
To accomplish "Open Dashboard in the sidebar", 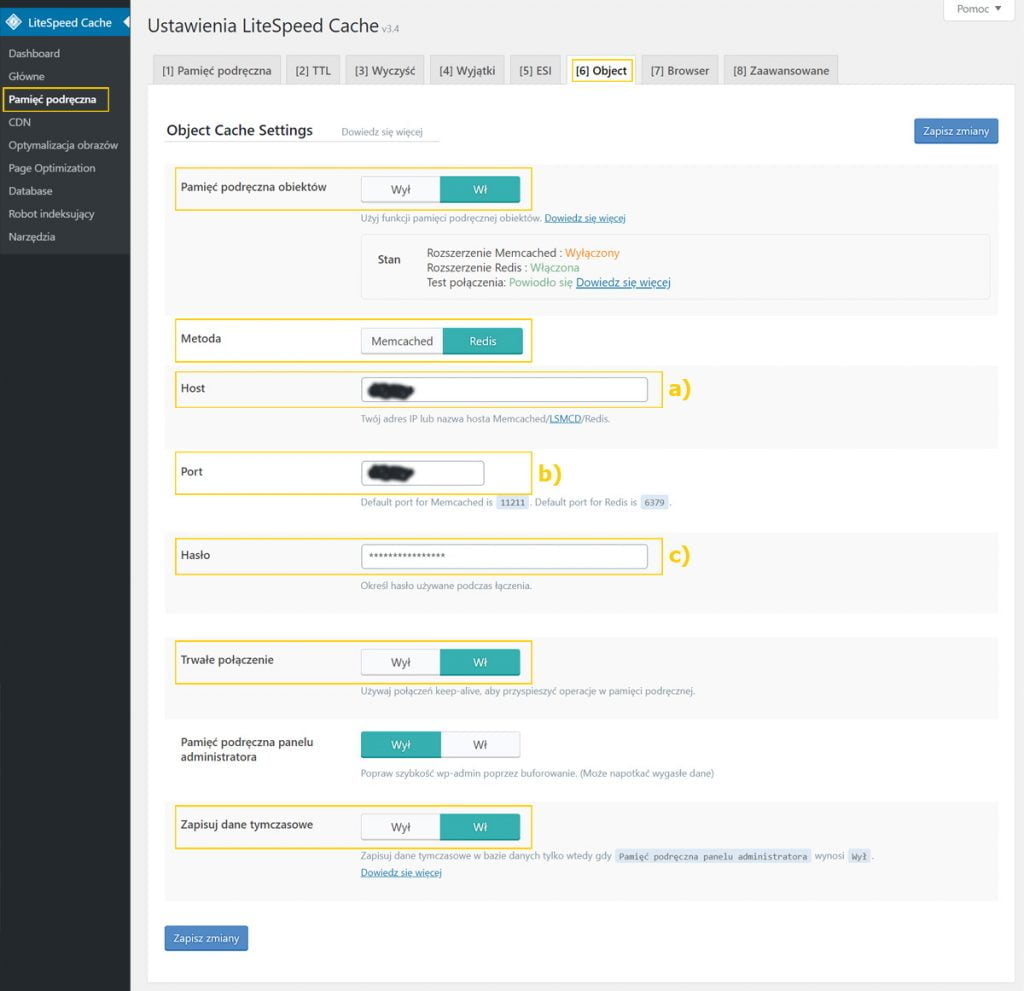I will point(34,54).
